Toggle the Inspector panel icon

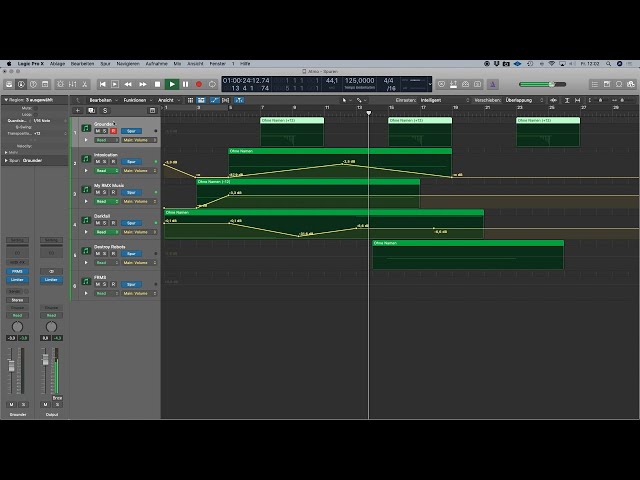click(21, 84)
